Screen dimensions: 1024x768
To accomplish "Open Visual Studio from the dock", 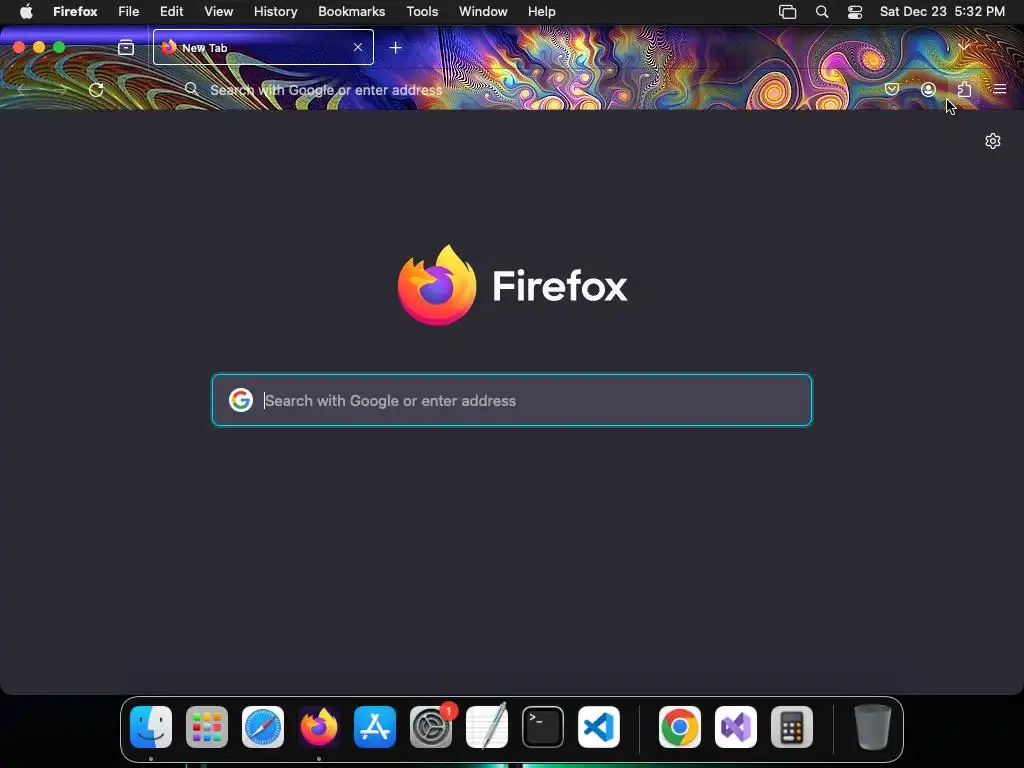I will (x=736, y=727).
